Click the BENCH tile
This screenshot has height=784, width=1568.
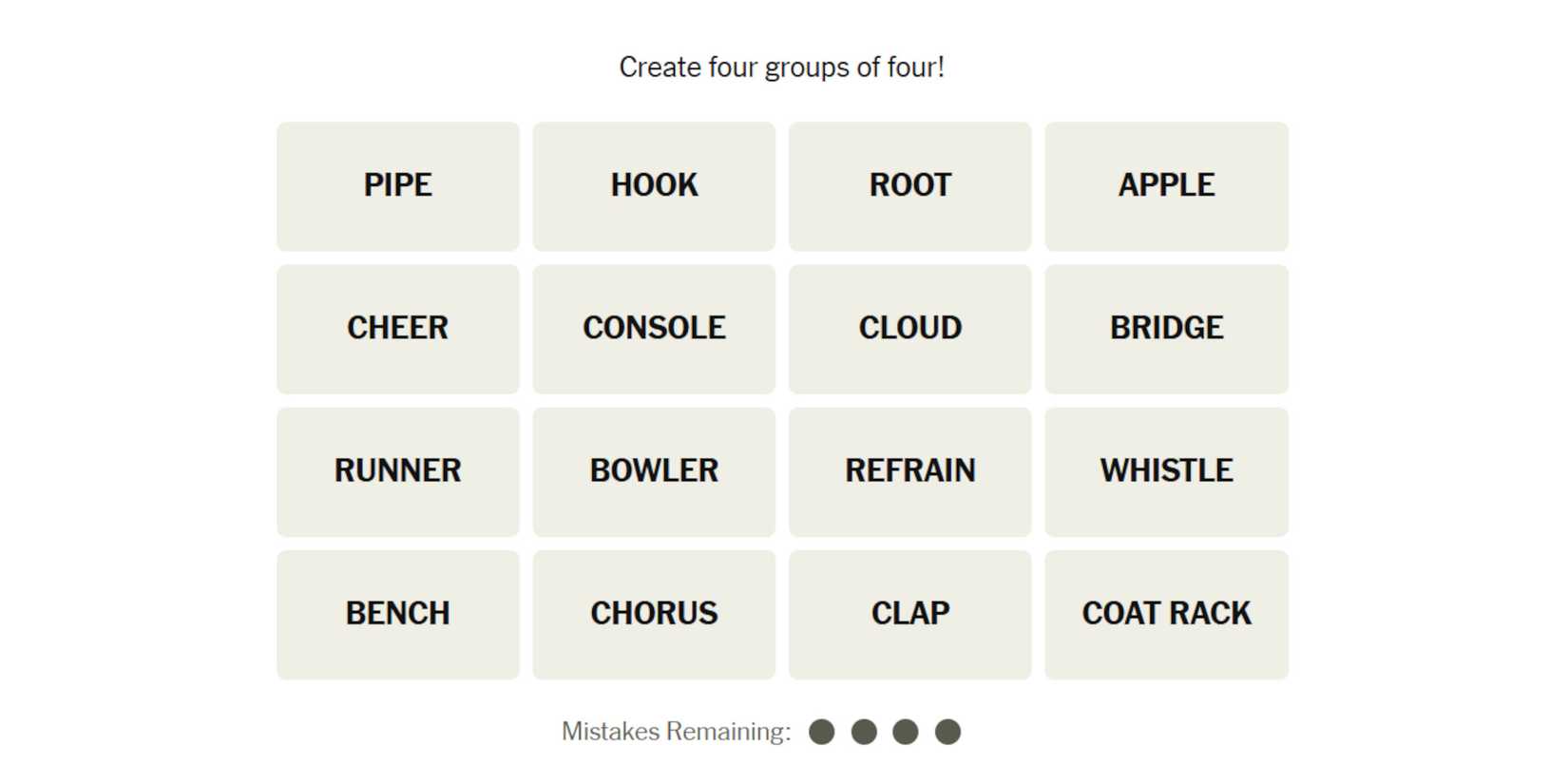[x=397, y=614]
